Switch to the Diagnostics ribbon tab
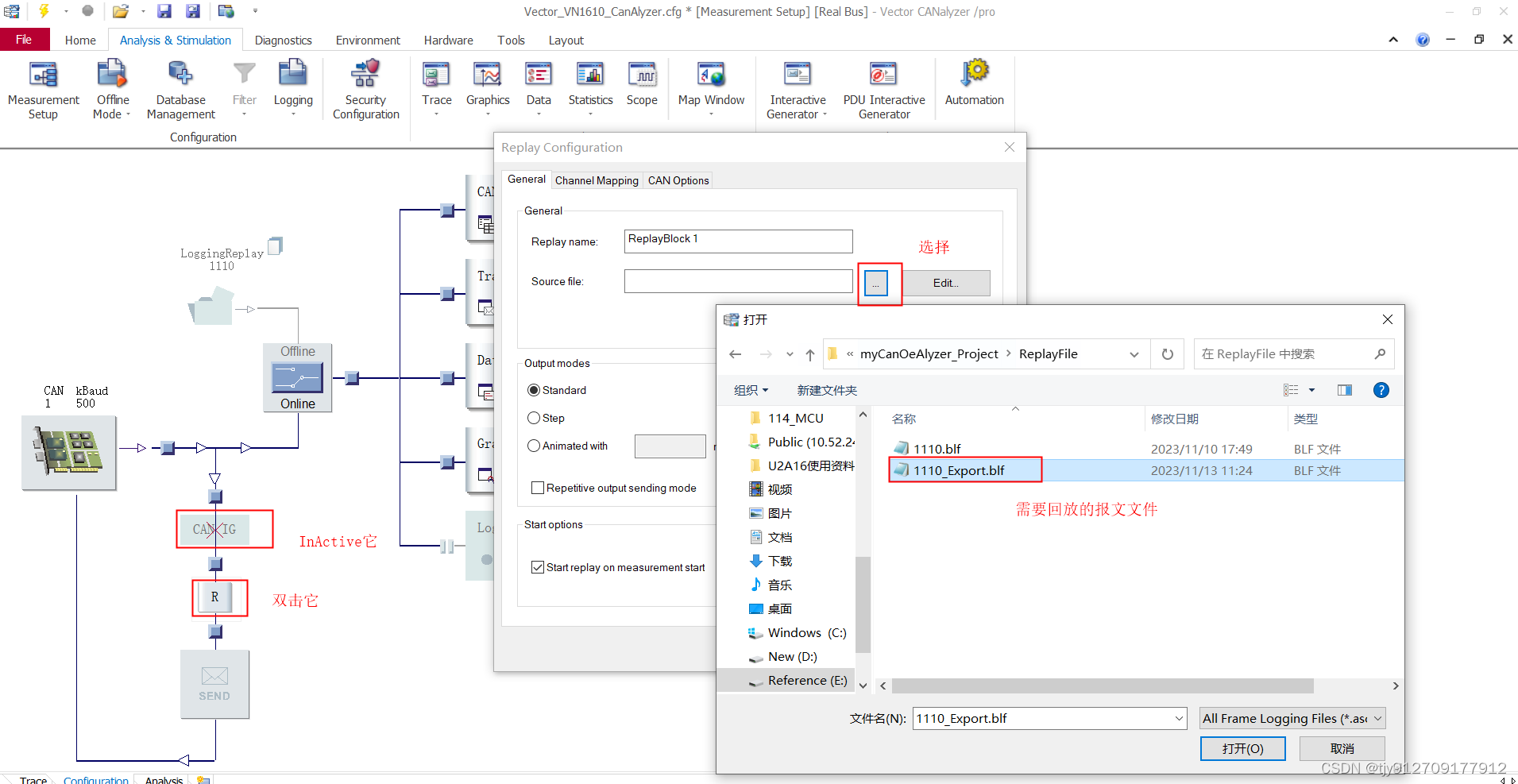This screenshot has height=784, width=1518. 284,40
